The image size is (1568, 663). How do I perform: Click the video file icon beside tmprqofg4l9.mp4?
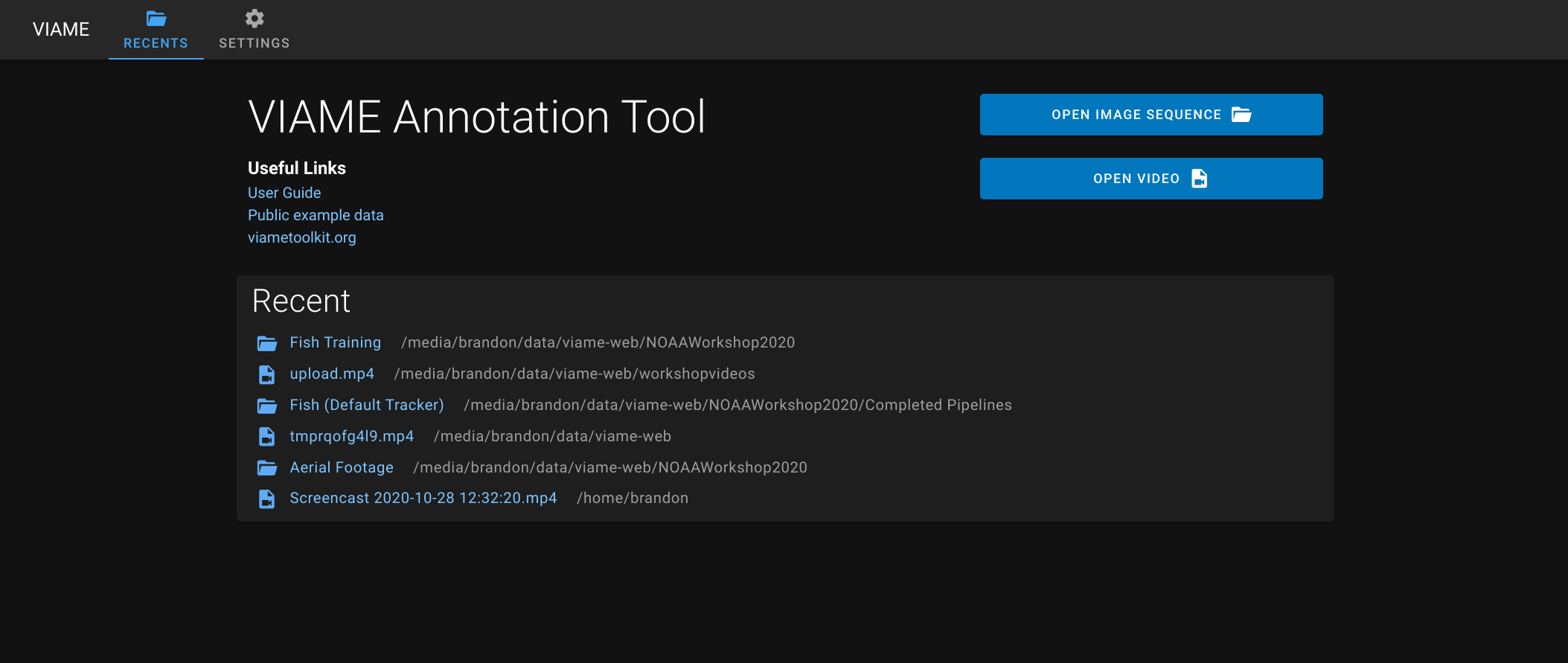coord(266,437)
